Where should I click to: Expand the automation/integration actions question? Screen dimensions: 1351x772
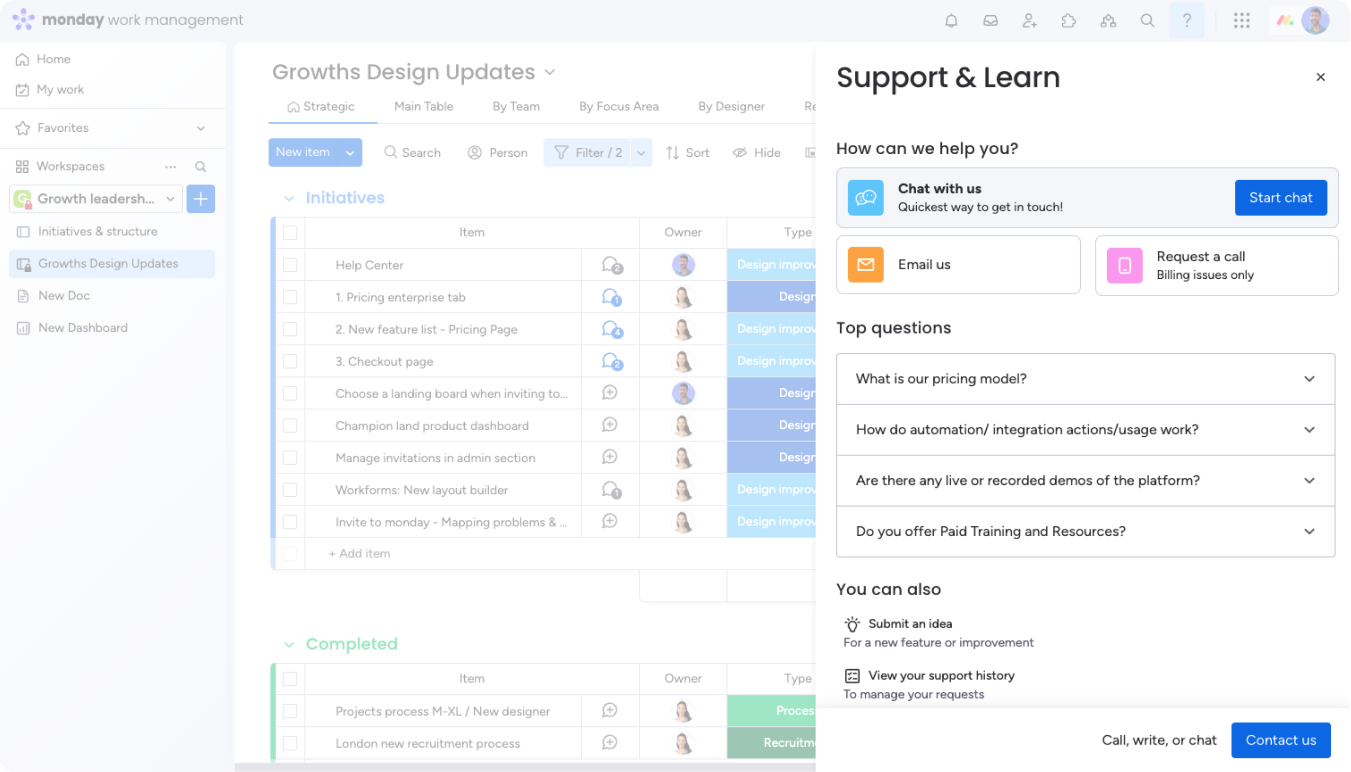pyautogui.click(x=1085, y=430)
